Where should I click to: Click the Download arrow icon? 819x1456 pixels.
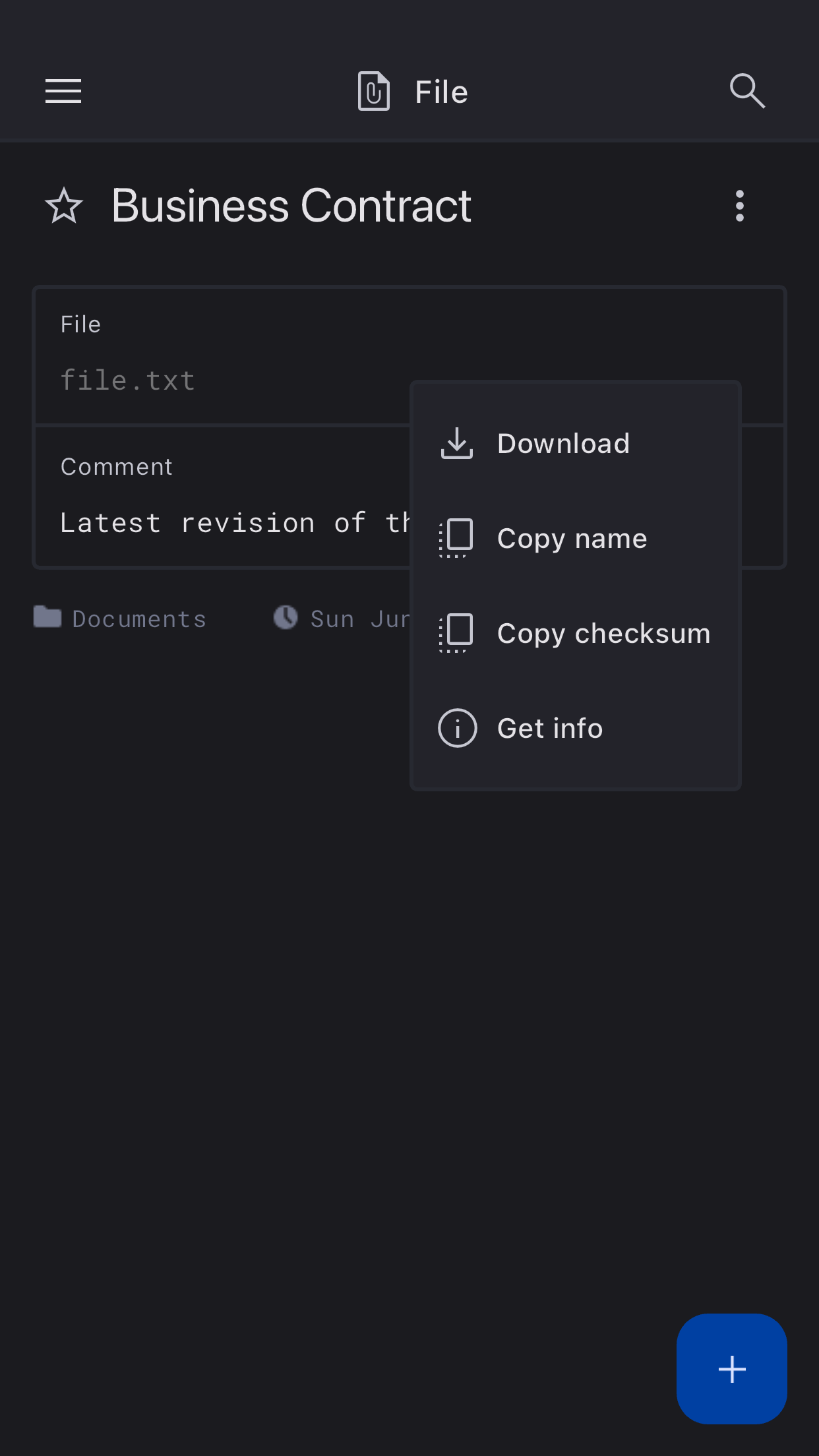pos(457,443)
